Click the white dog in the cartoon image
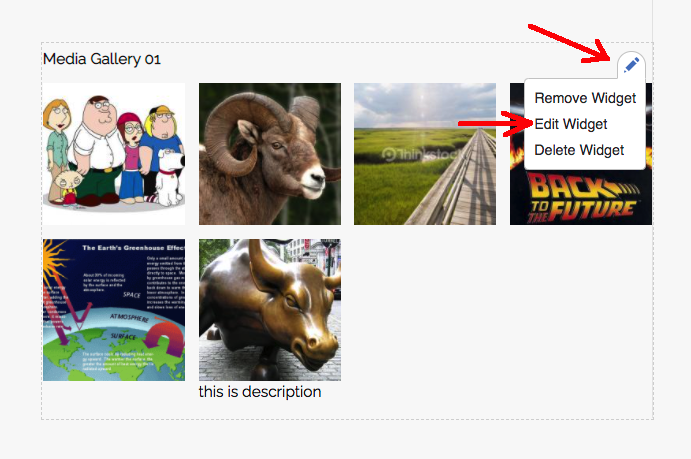691x459 pixels. pos(170,176)
